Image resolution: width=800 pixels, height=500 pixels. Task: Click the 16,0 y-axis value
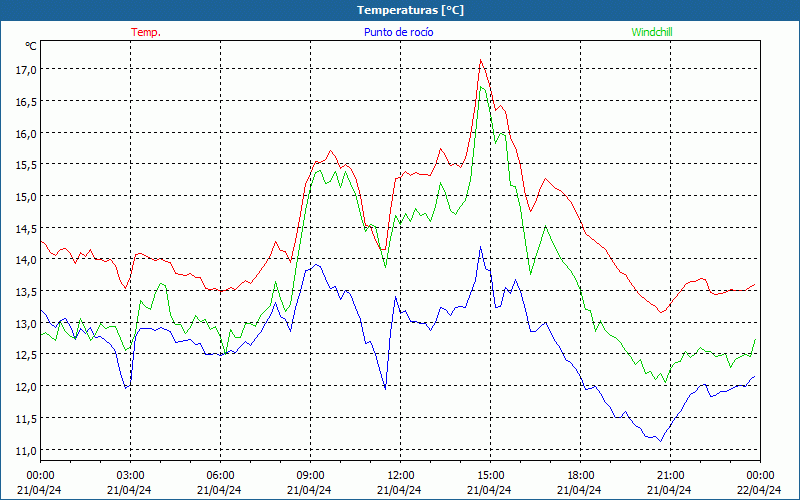point(26,133)
